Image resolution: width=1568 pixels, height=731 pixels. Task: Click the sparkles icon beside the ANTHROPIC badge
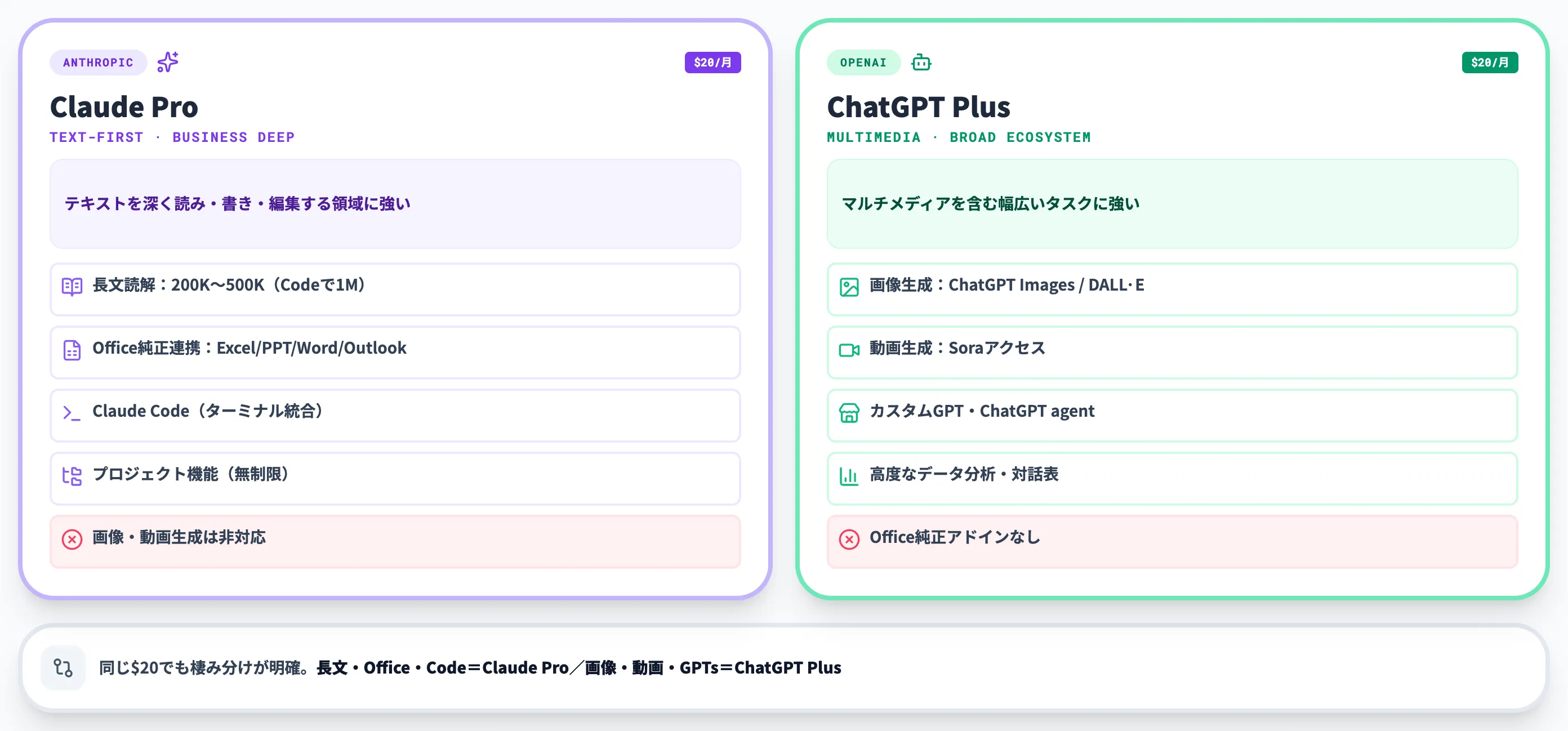(168, 62)
